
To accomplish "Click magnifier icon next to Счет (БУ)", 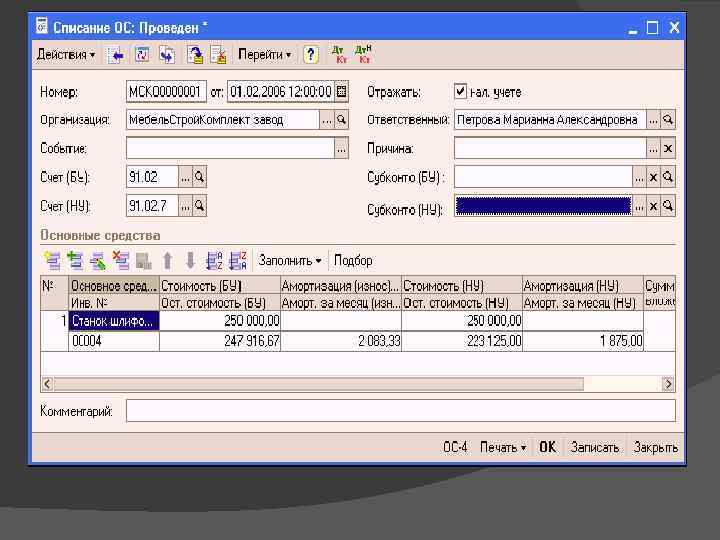I will (199, 177).
